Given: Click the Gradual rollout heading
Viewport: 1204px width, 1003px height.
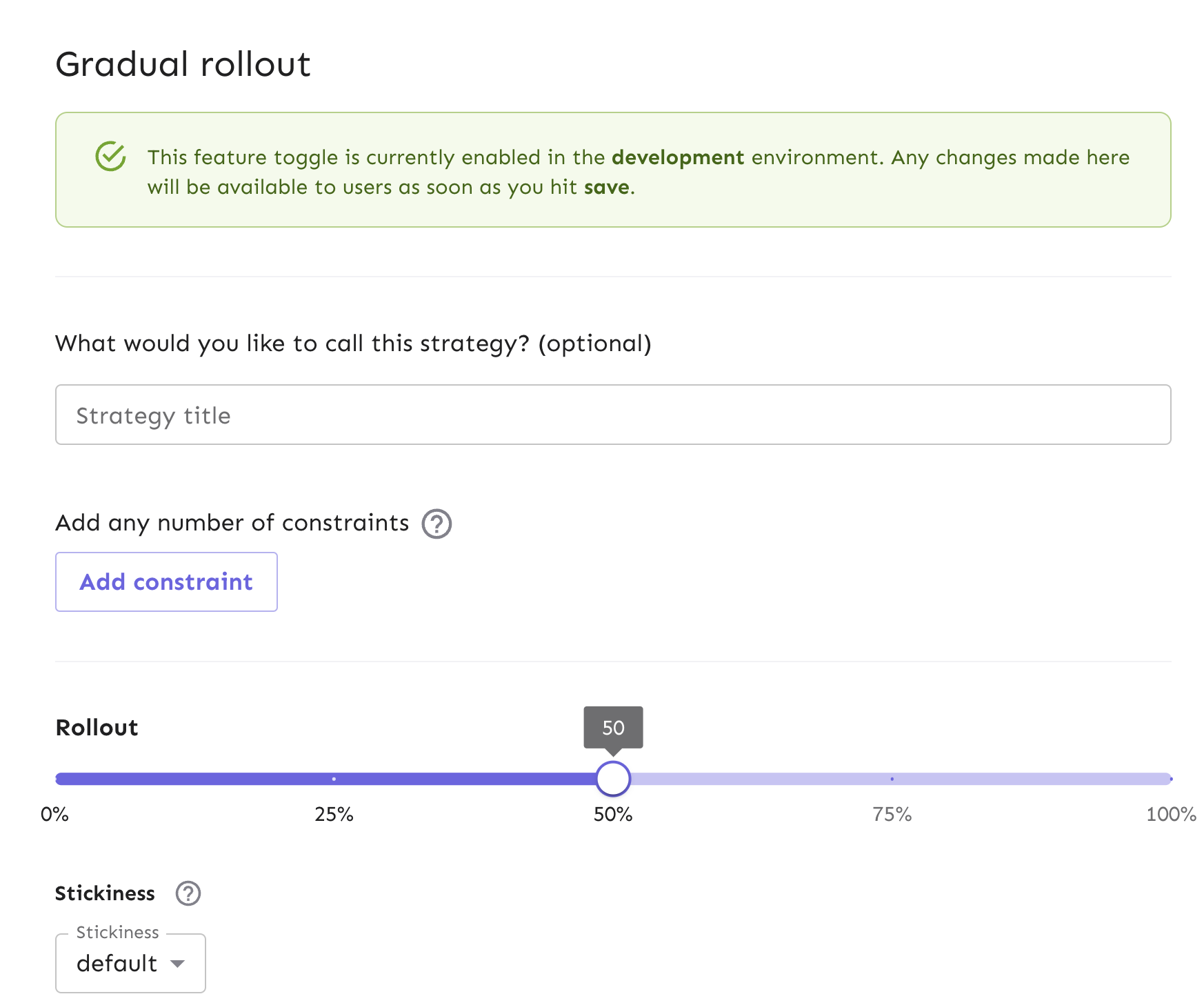Looking at the screenshot, I should pos(183,63).
